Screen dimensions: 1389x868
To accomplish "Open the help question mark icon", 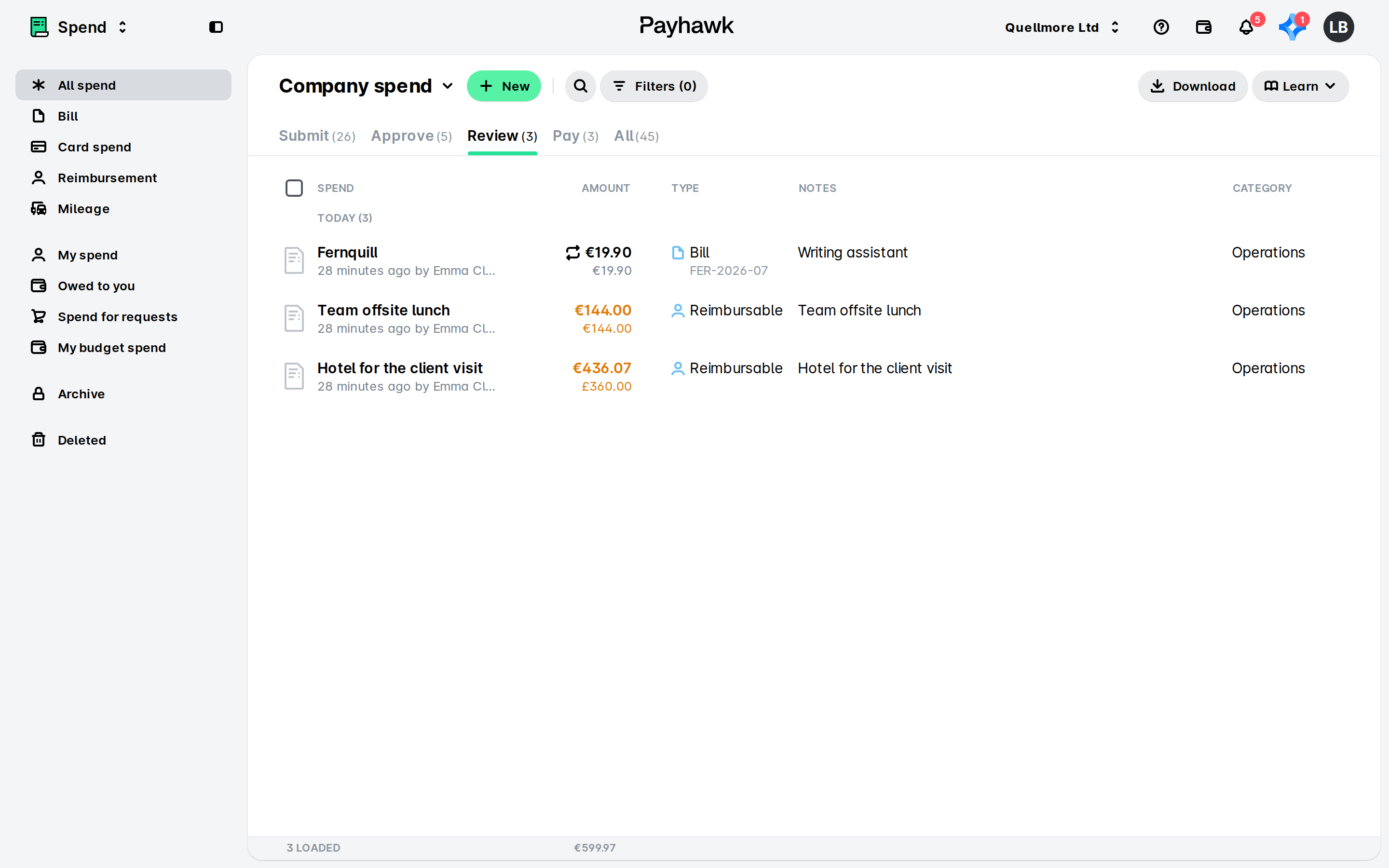I will pos(1161,27).
